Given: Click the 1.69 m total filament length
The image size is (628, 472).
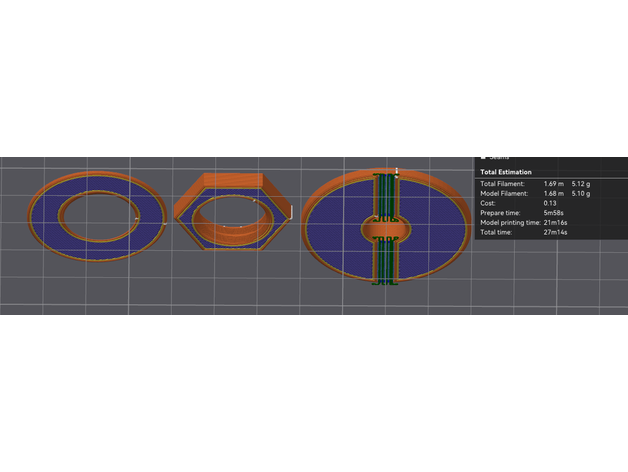Looking at the screenshot, I should (x=552, y=184).
